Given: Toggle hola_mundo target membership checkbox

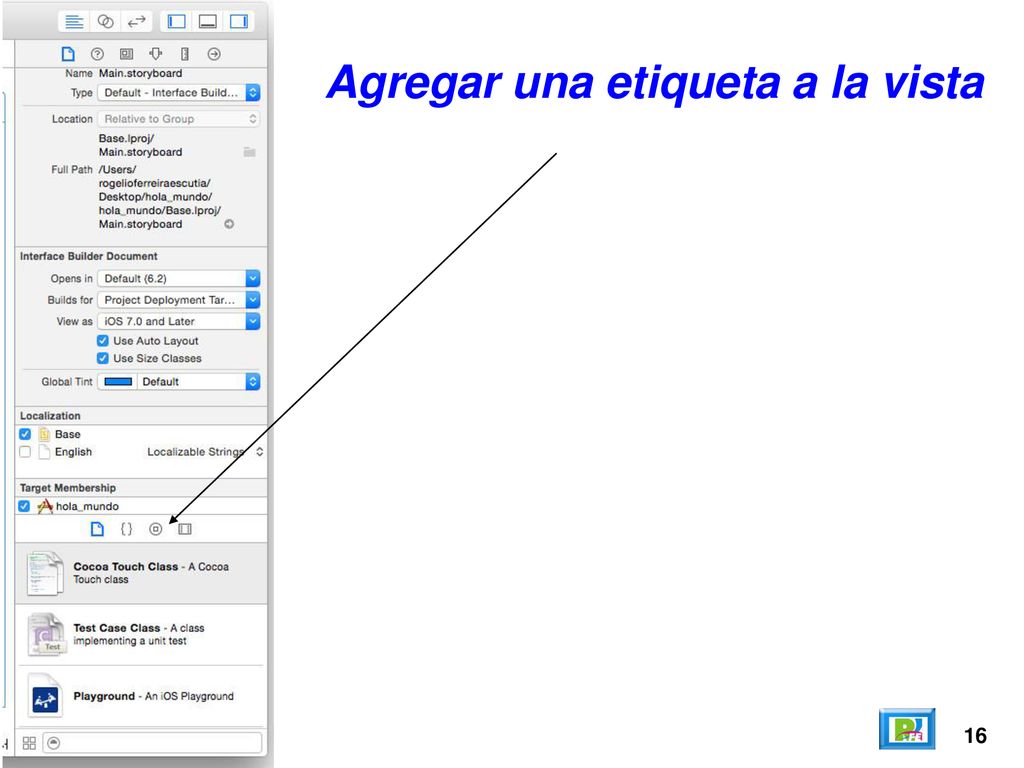Looking at the screenshot, I should coord(24,506).
